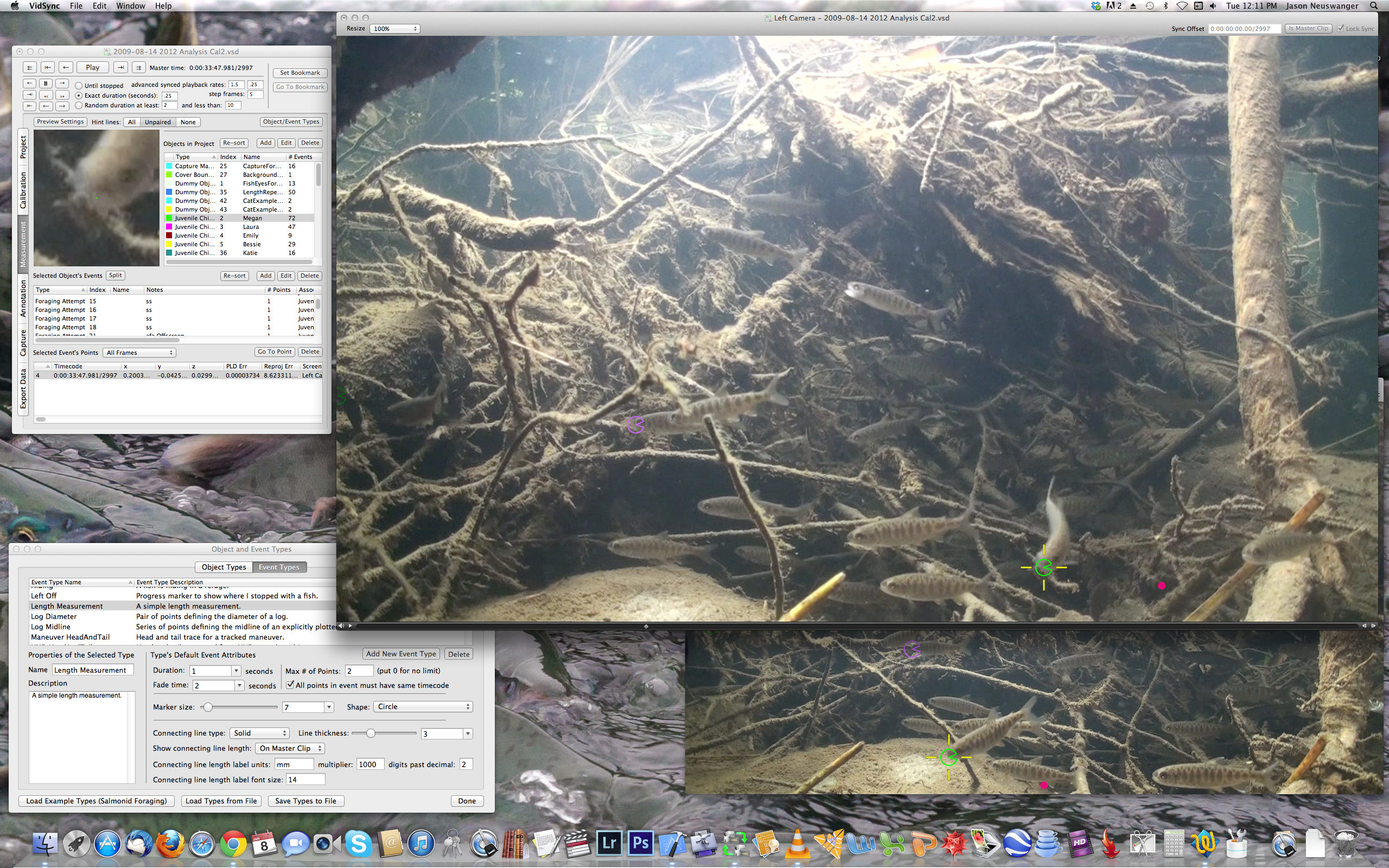
Task: Select Random duration at least radio button
Action: click(79, 106)
